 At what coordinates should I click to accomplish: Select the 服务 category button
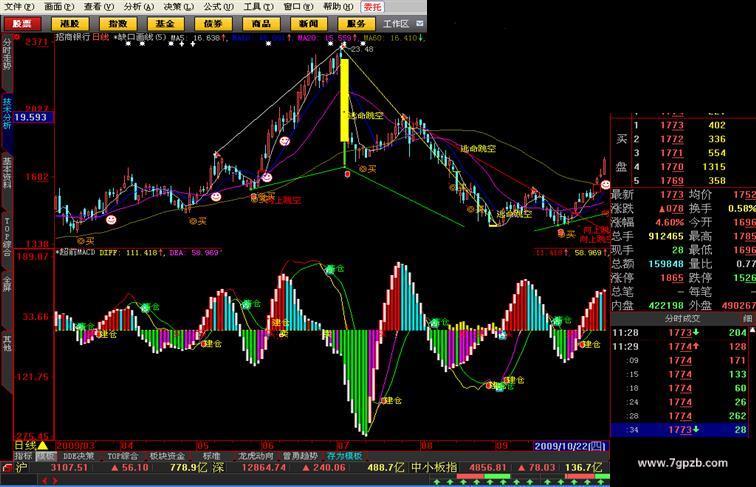(x=357, y=24)
